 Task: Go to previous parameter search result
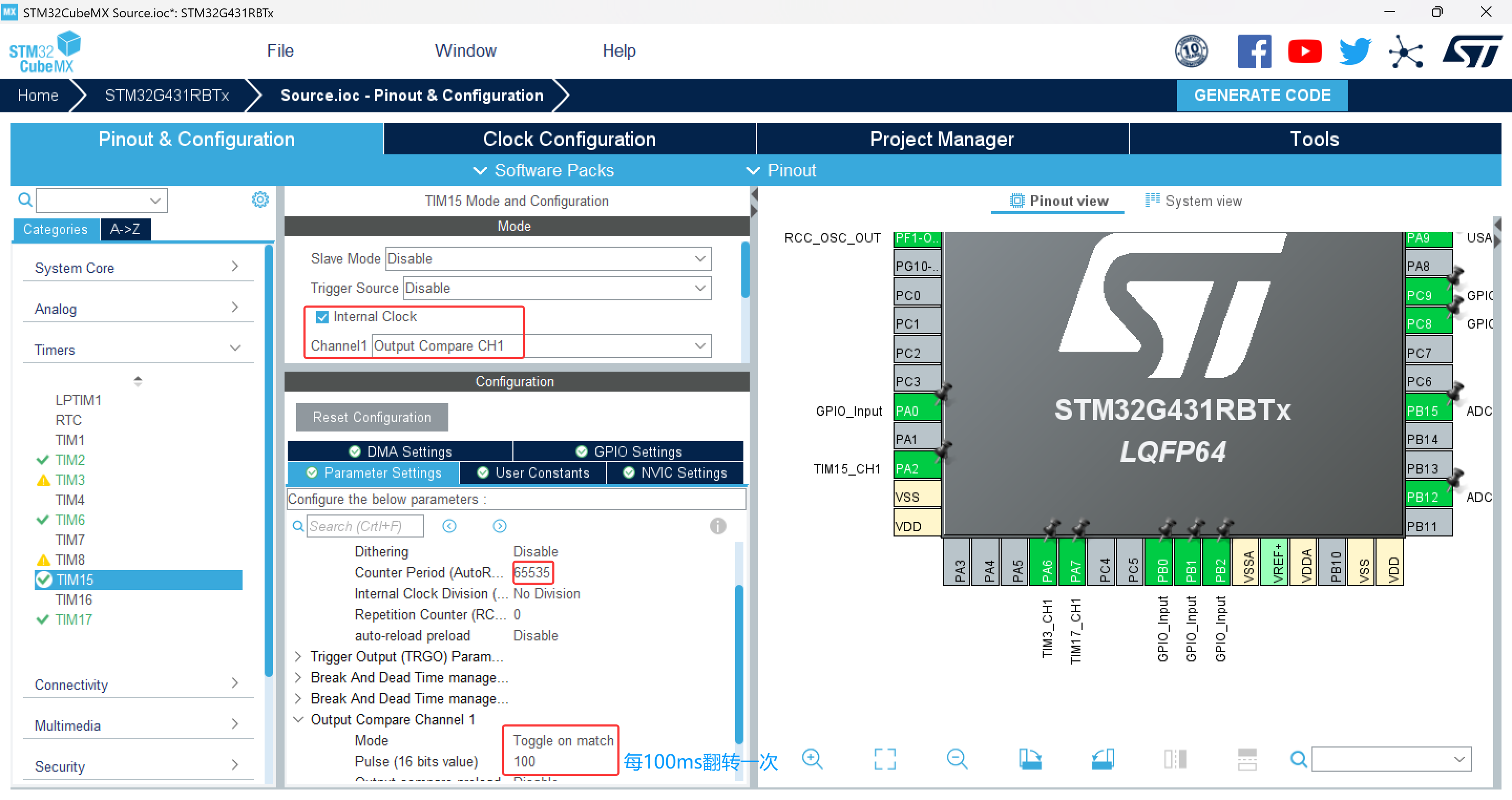449,527
